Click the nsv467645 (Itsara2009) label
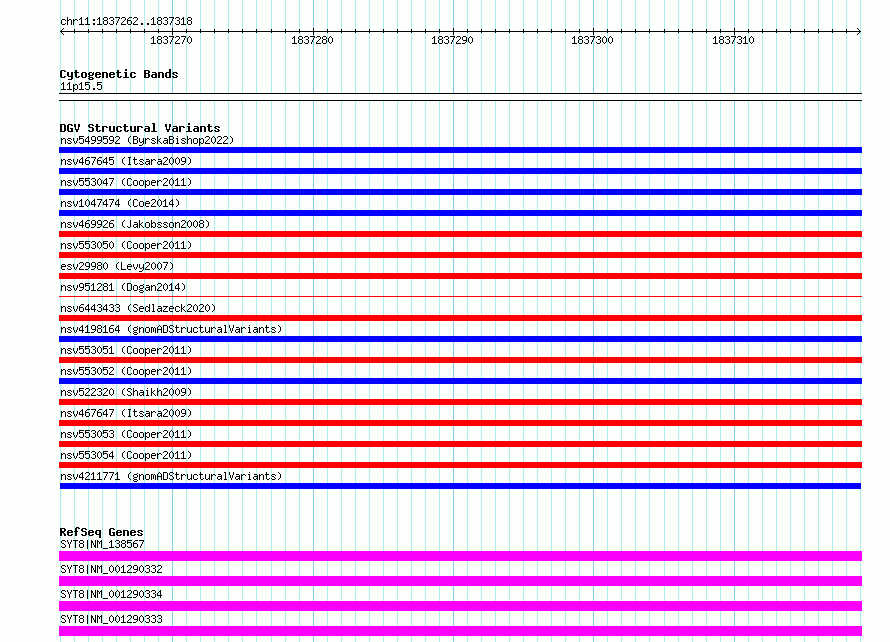 [x=126, y=161]
